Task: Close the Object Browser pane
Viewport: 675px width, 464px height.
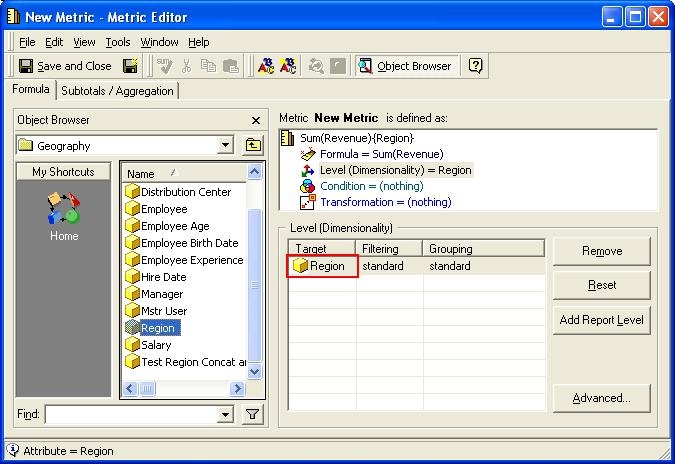Action: pyautogui.click(x=256, y=120)
